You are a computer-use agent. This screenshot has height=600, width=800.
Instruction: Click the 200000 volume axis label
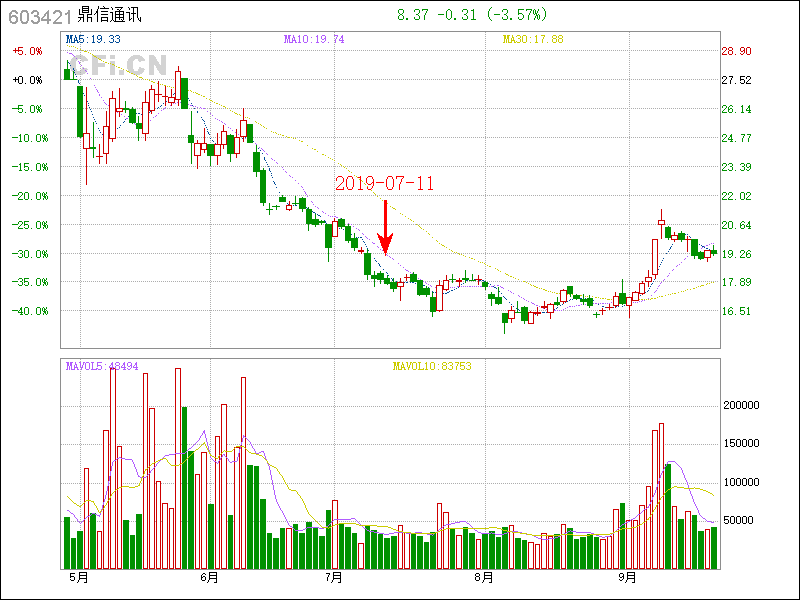tap(743, 405)
